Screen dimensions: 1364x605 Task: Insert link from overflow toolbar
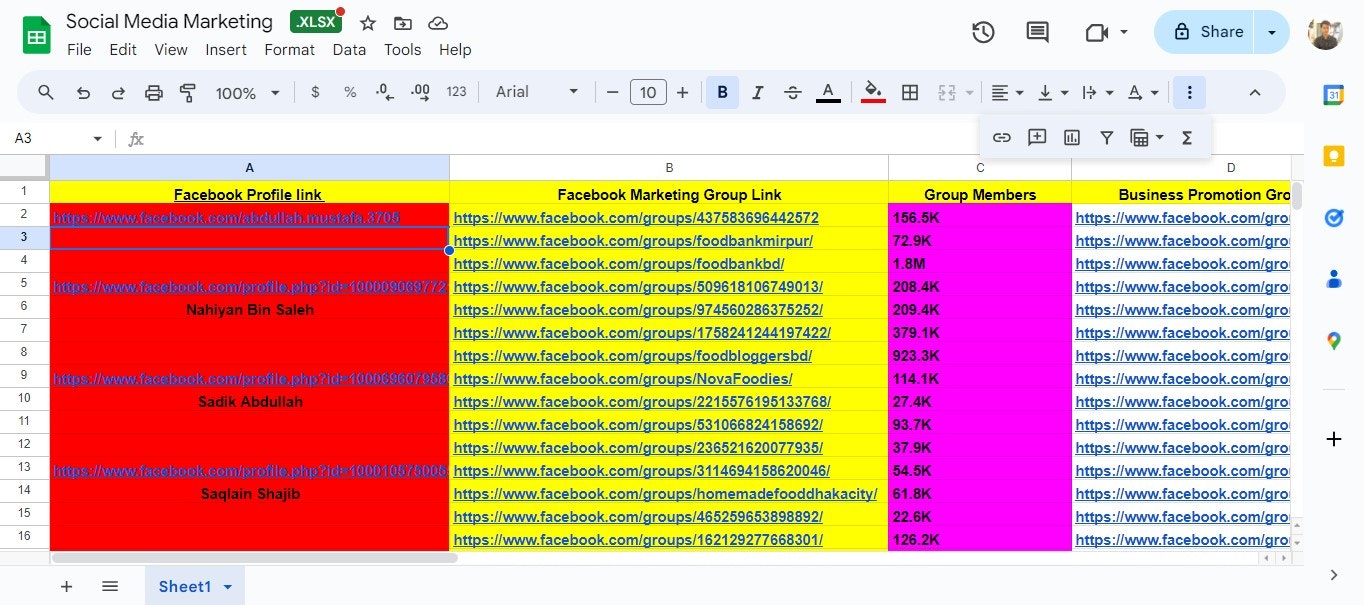click(x=1002, y=138)
